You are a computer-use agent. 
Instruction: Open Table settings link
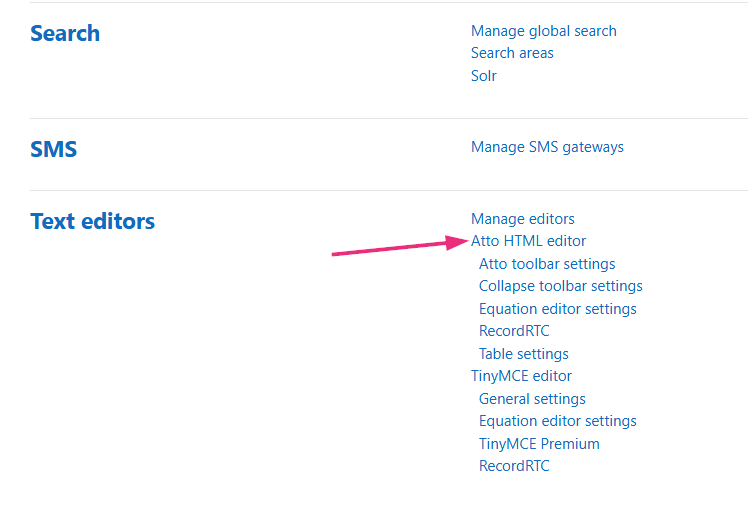(523, 354)
